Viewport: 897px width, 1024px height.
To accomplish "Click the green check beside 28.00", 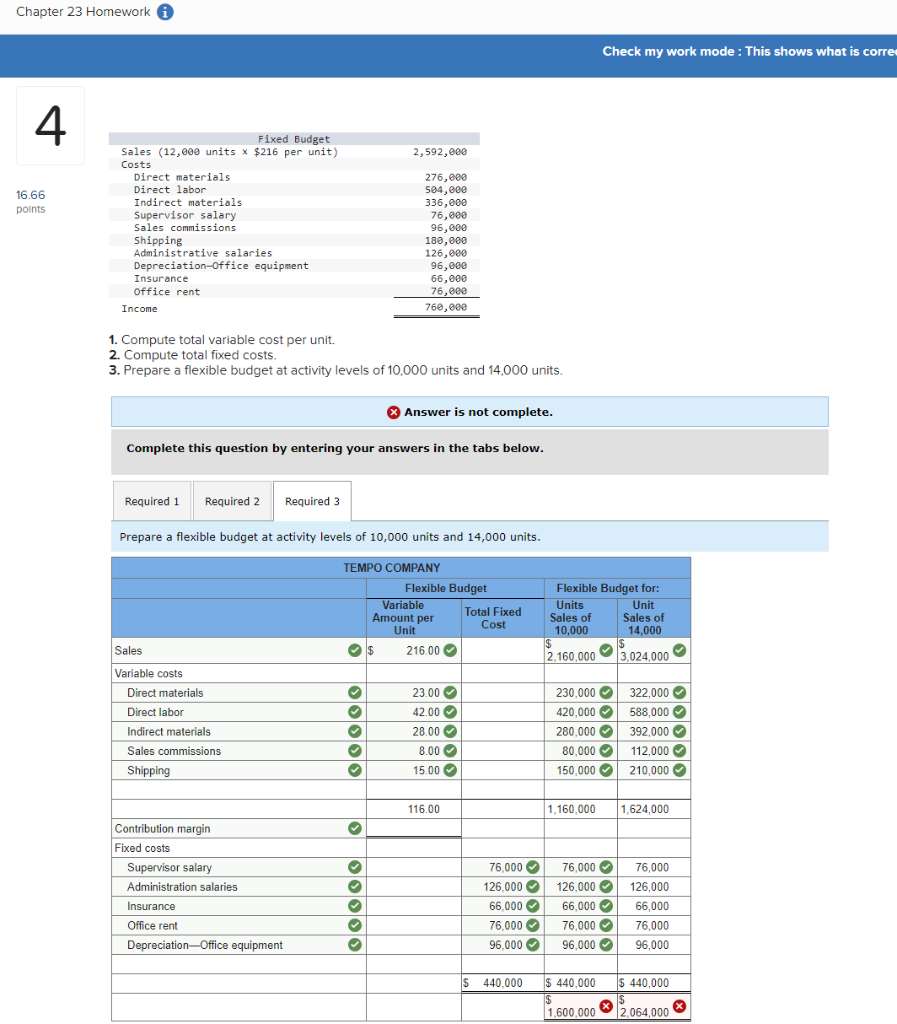I will (450, 731).
